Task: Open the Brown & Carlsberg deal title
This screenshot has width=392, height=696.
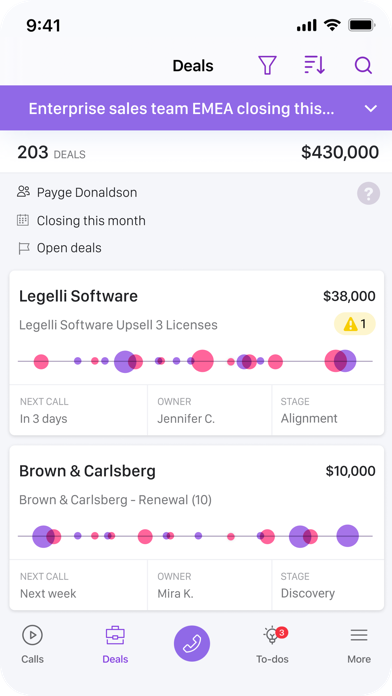Action: [87, 471]
